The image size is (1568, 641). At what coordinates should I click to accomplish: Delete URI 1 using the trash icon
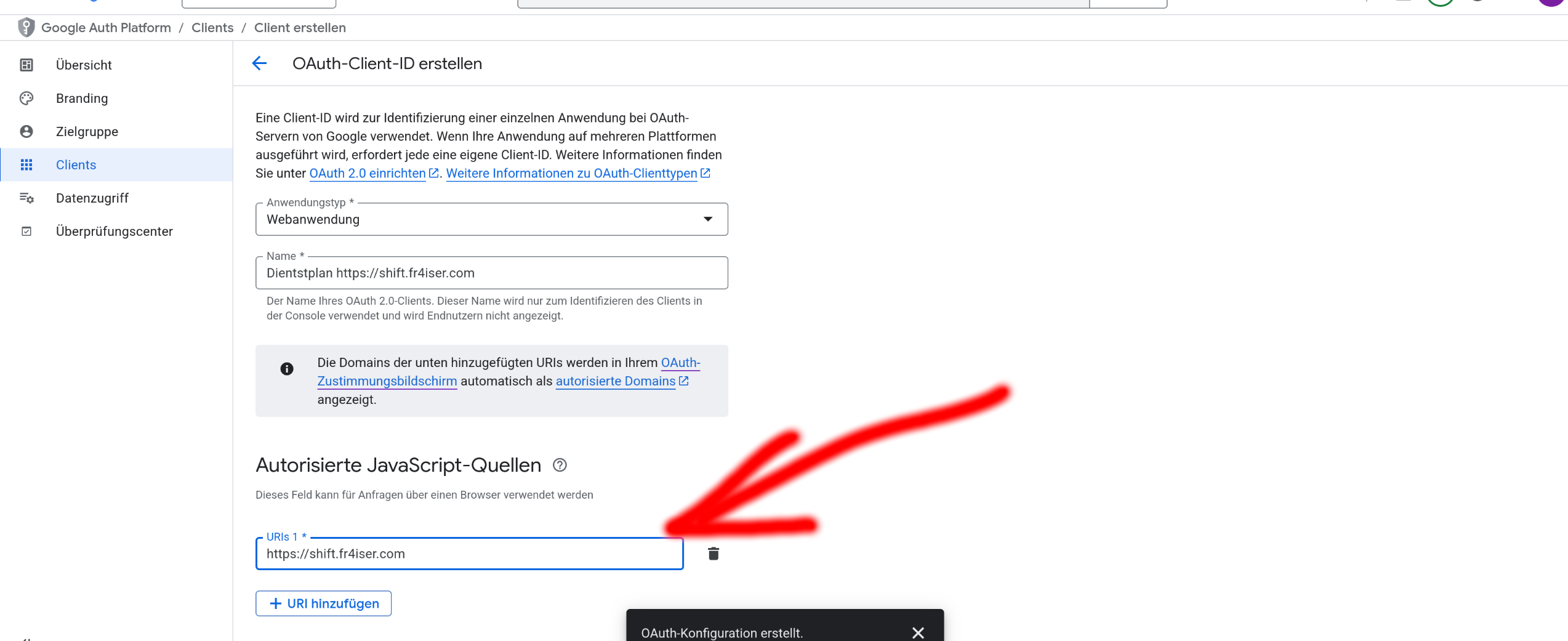[714, 553]
